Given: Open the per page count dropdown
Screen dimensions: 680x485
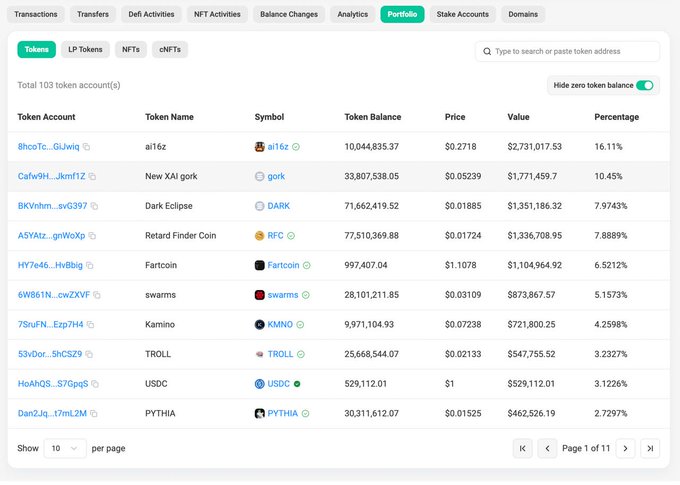Looking at the screenshot, I should [x=65, y=448].
